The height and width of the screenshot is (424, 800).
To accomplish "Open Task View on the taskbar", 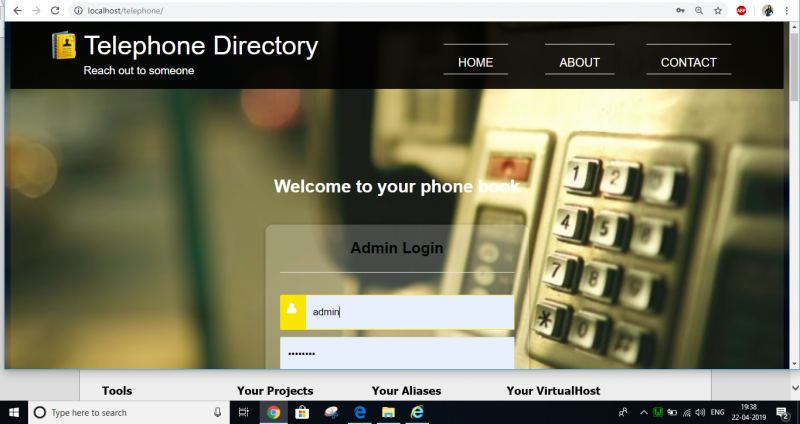I will click(x=243, y=412).
